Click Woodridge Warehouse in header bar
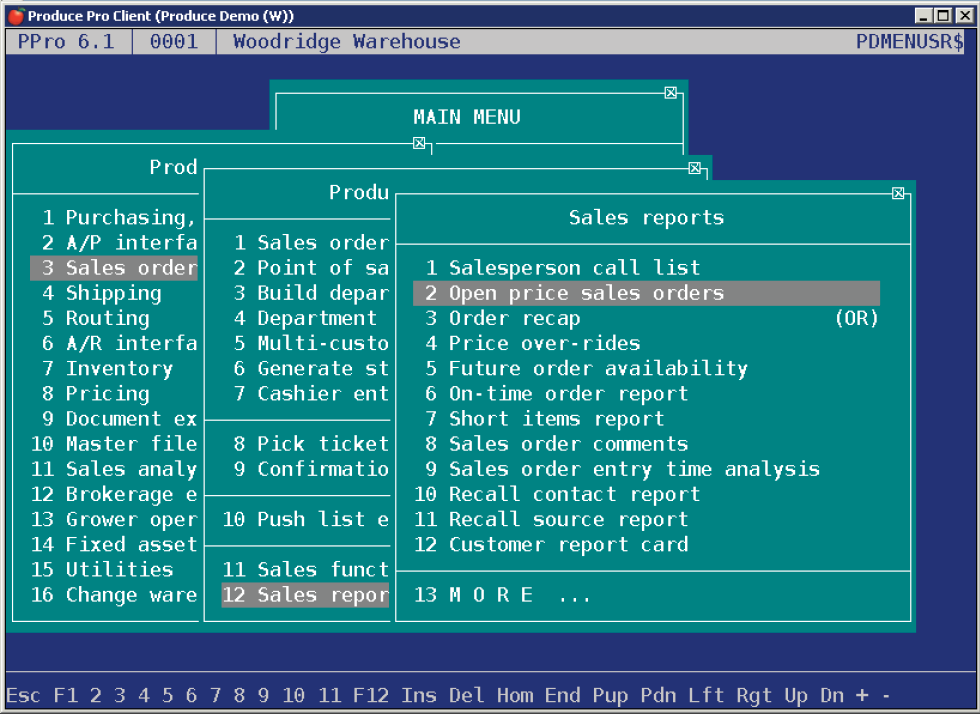Screen dimensions: 980x714 click(x=346, y=42)
